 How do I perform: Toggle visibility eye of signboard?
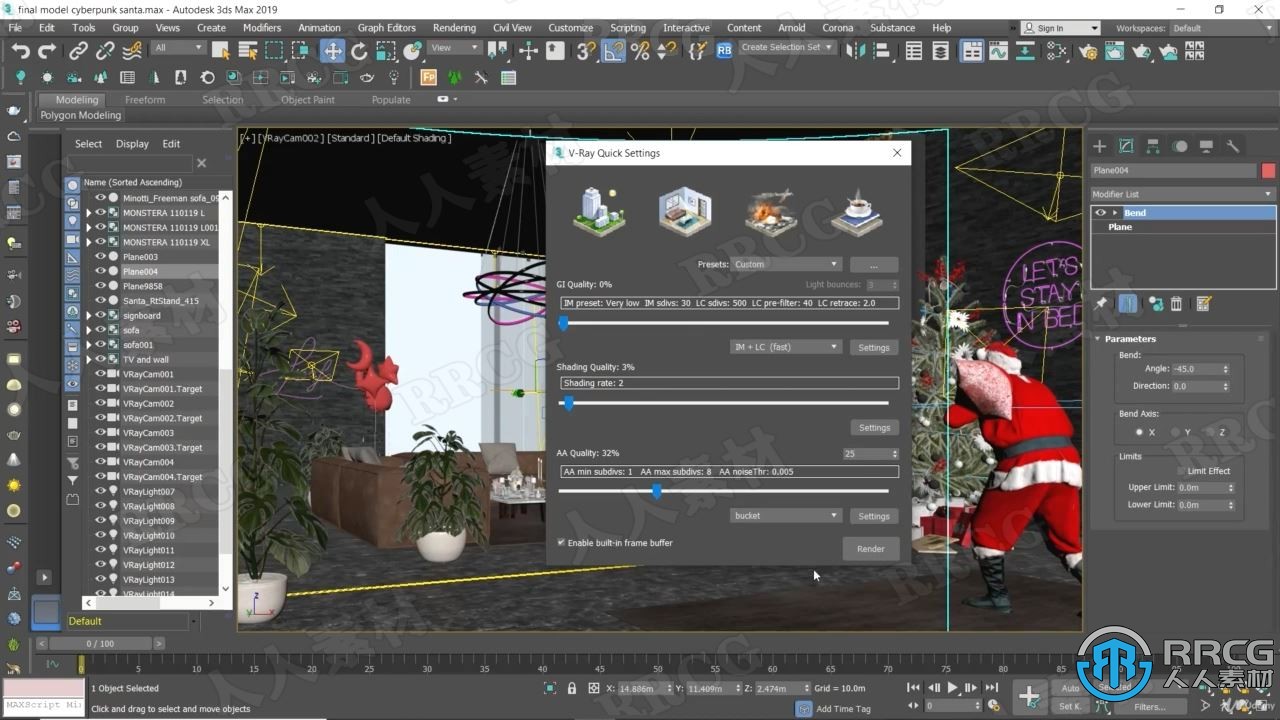(100, 315)
